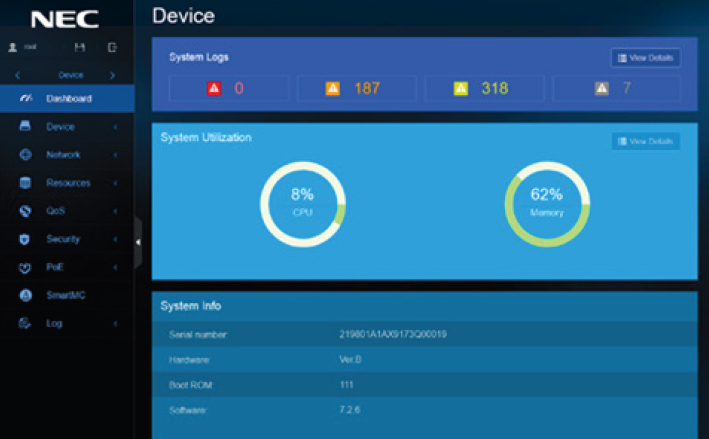The image size is (709, 439).
Task: Open the Log menu item
Action: point(67,323)
